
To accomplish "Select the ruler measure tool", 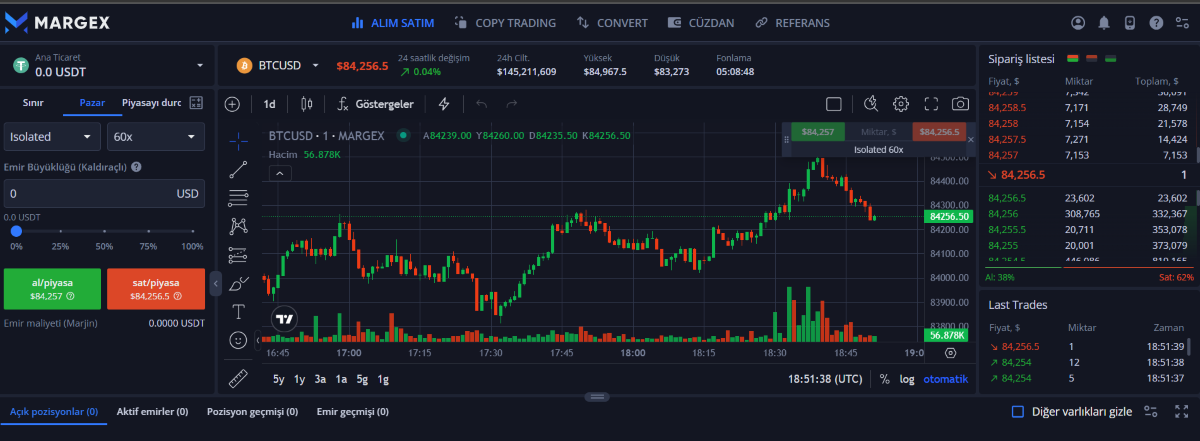I will pyautogui.click(x=238, y=378).
